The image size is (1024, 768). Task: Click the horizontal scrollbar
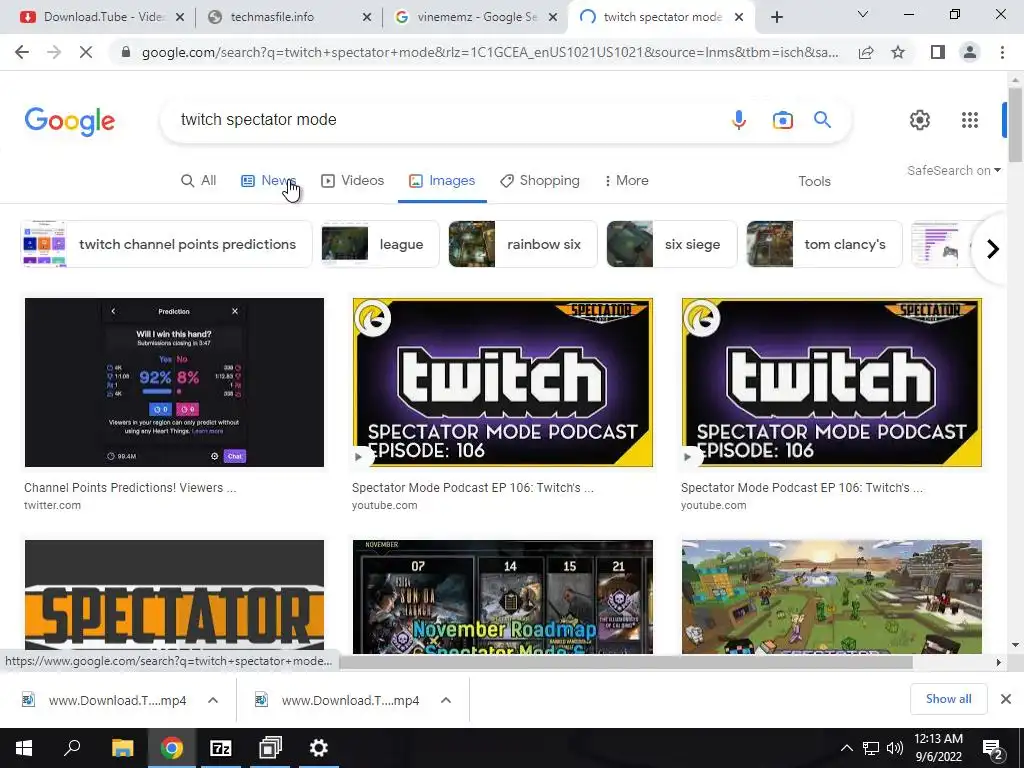coord(626,662)
